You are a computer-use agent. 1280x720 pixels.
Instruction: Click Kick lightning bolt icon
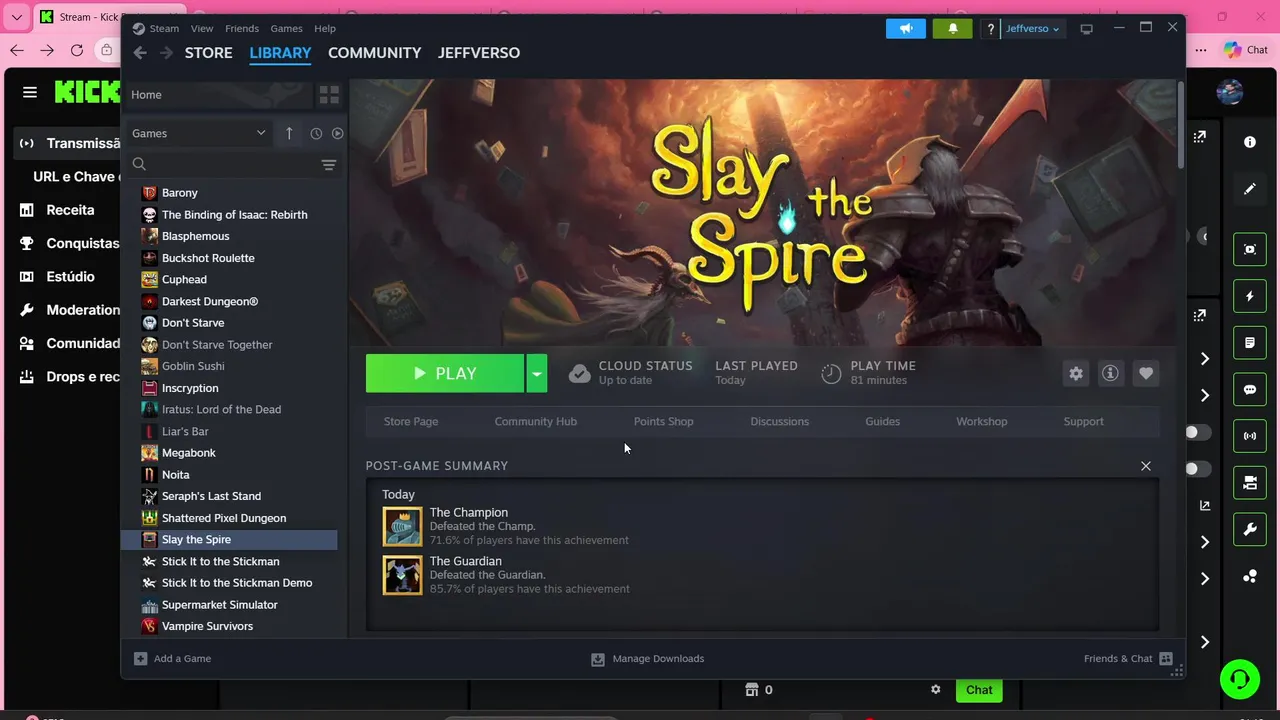(1250, 296)
